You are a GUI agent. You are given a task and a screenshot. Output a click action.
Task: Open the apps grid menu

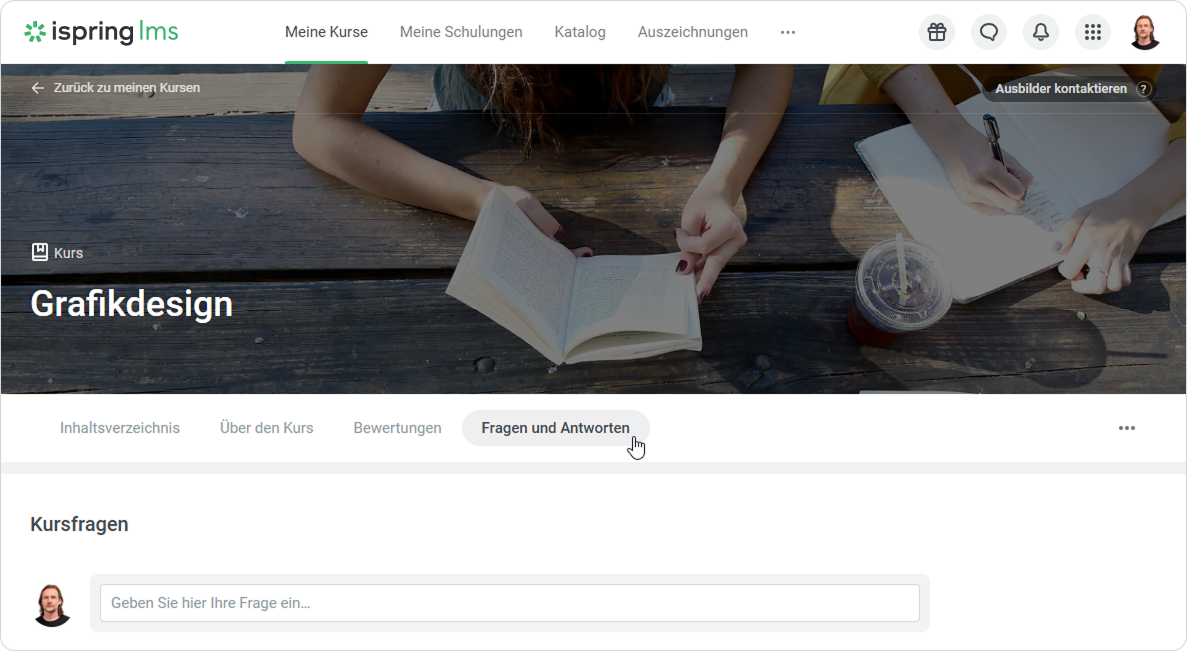click(x=1092, y=32)
